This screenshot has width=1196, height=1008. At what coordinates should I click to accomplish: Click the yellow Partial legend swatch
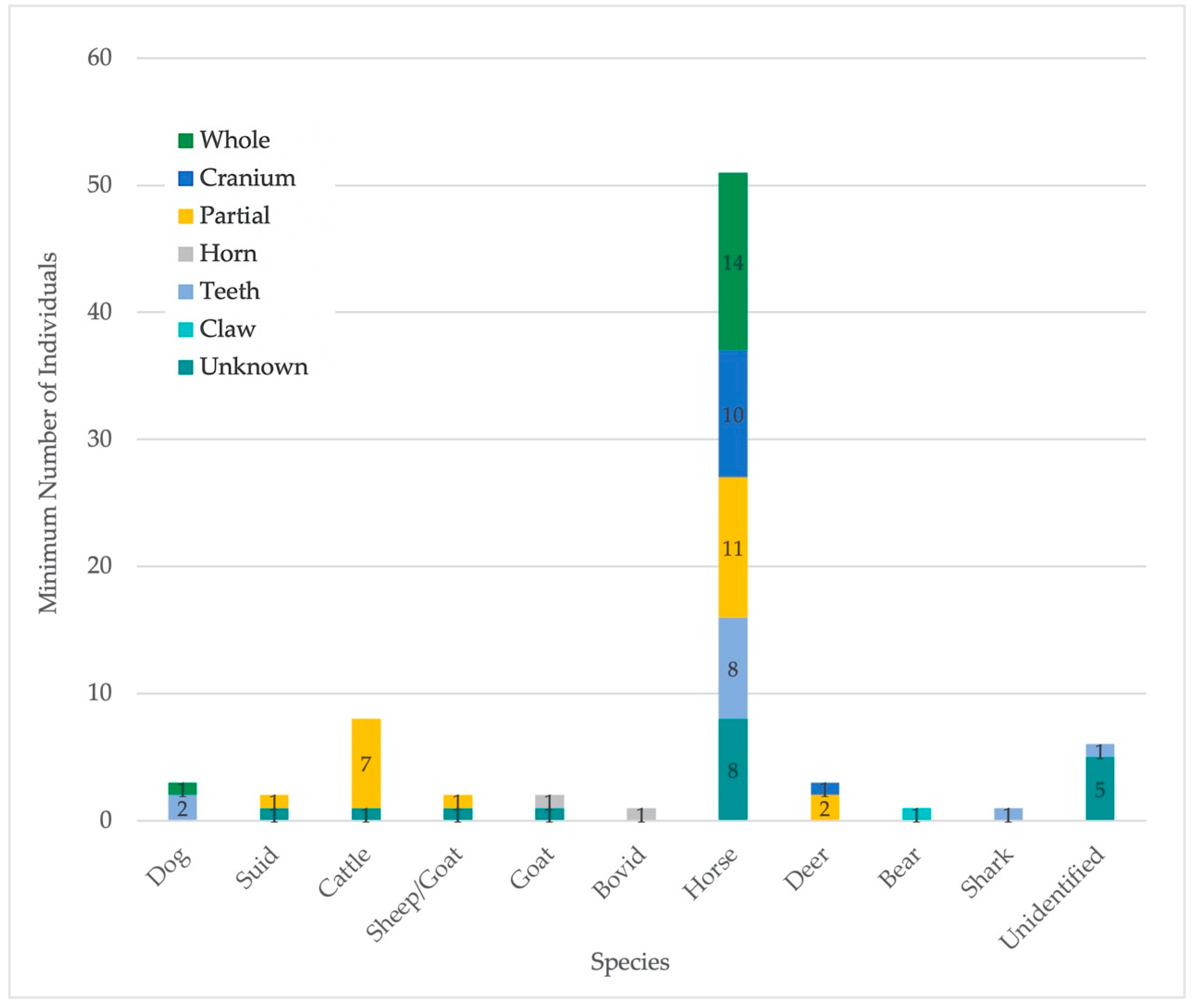[x=186, y=216]
